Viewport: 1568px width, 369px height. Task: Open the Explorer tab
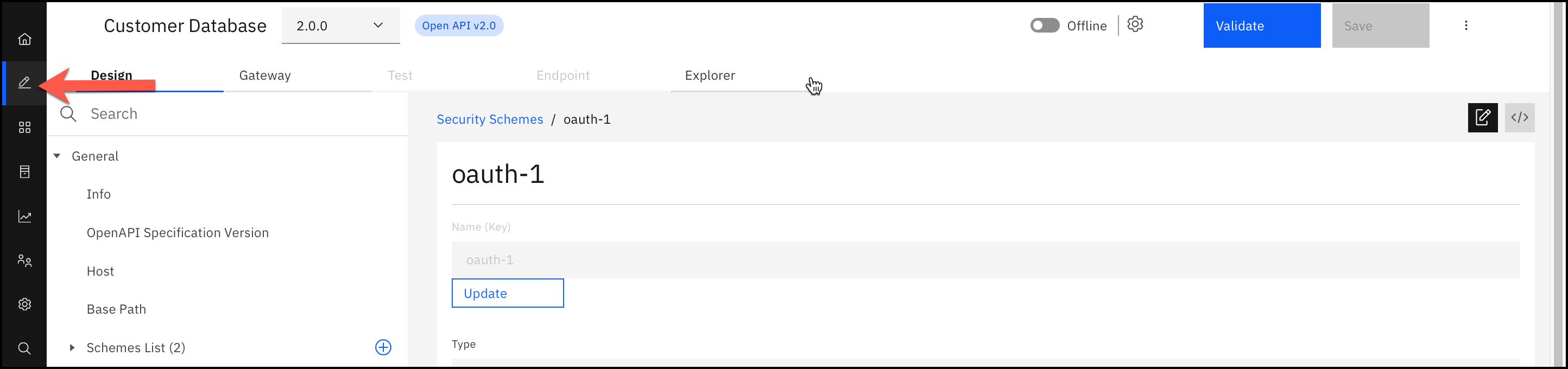point(709,75)
